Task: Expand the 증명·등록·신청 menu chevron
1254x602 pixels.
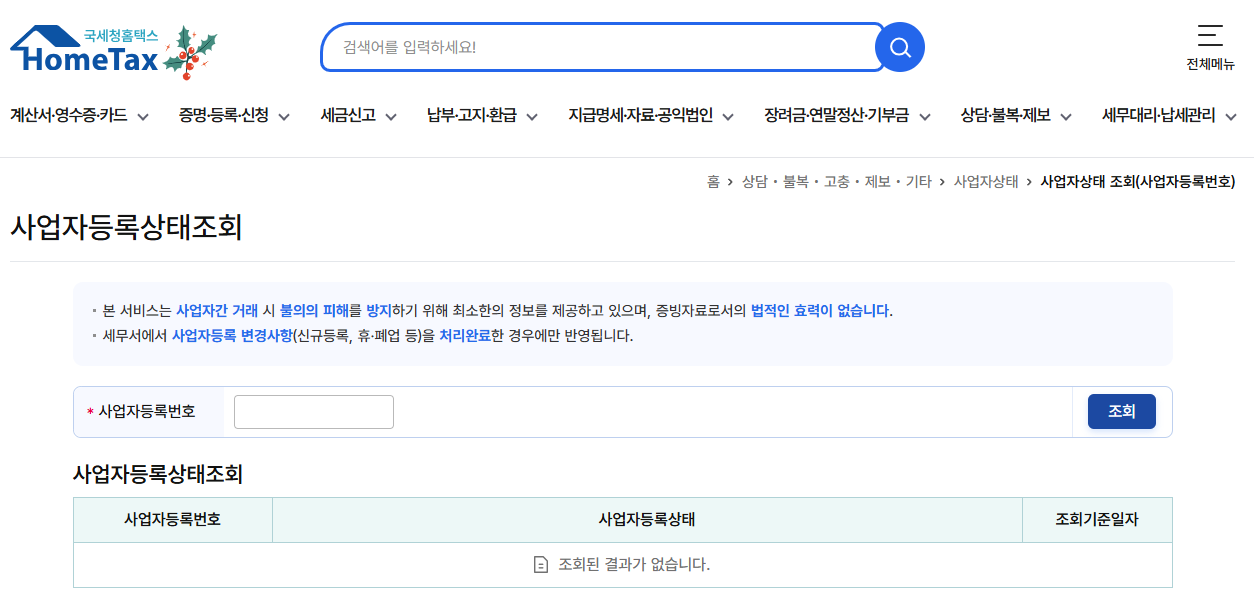Action: (284, 116)
